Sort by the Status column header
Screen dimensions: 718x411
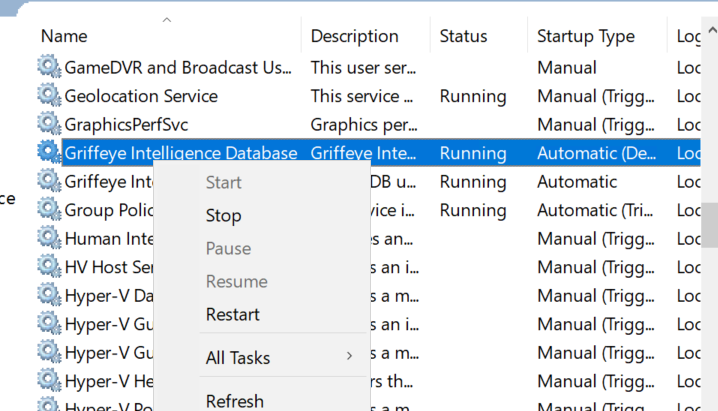point(463,36)
